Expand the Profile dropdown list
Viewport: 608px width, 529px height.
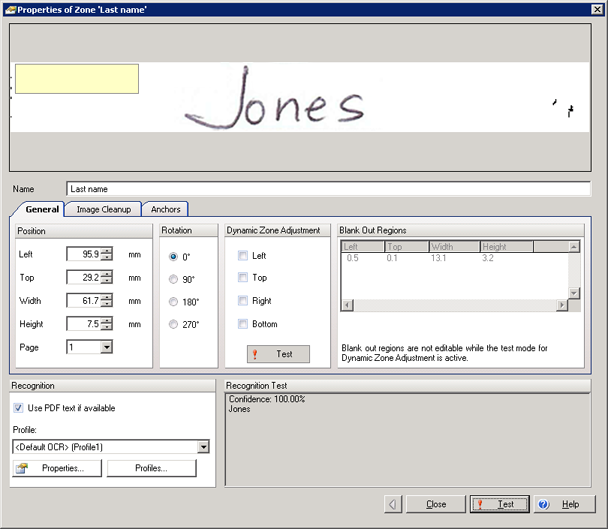(203, 447)
